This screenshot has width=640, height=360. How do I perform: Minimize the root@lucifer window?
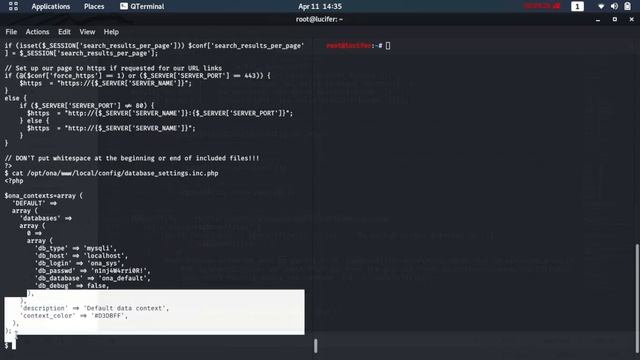point(598,20)
